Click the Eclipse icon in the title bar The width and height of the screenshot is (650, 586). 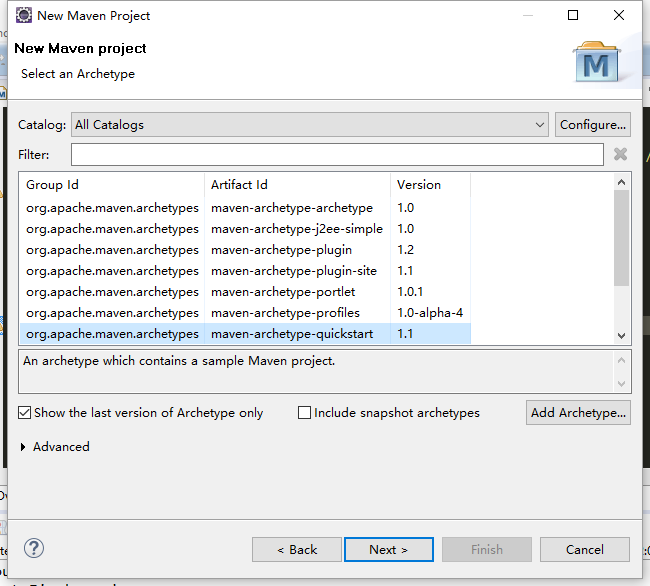tap(24, 15)
